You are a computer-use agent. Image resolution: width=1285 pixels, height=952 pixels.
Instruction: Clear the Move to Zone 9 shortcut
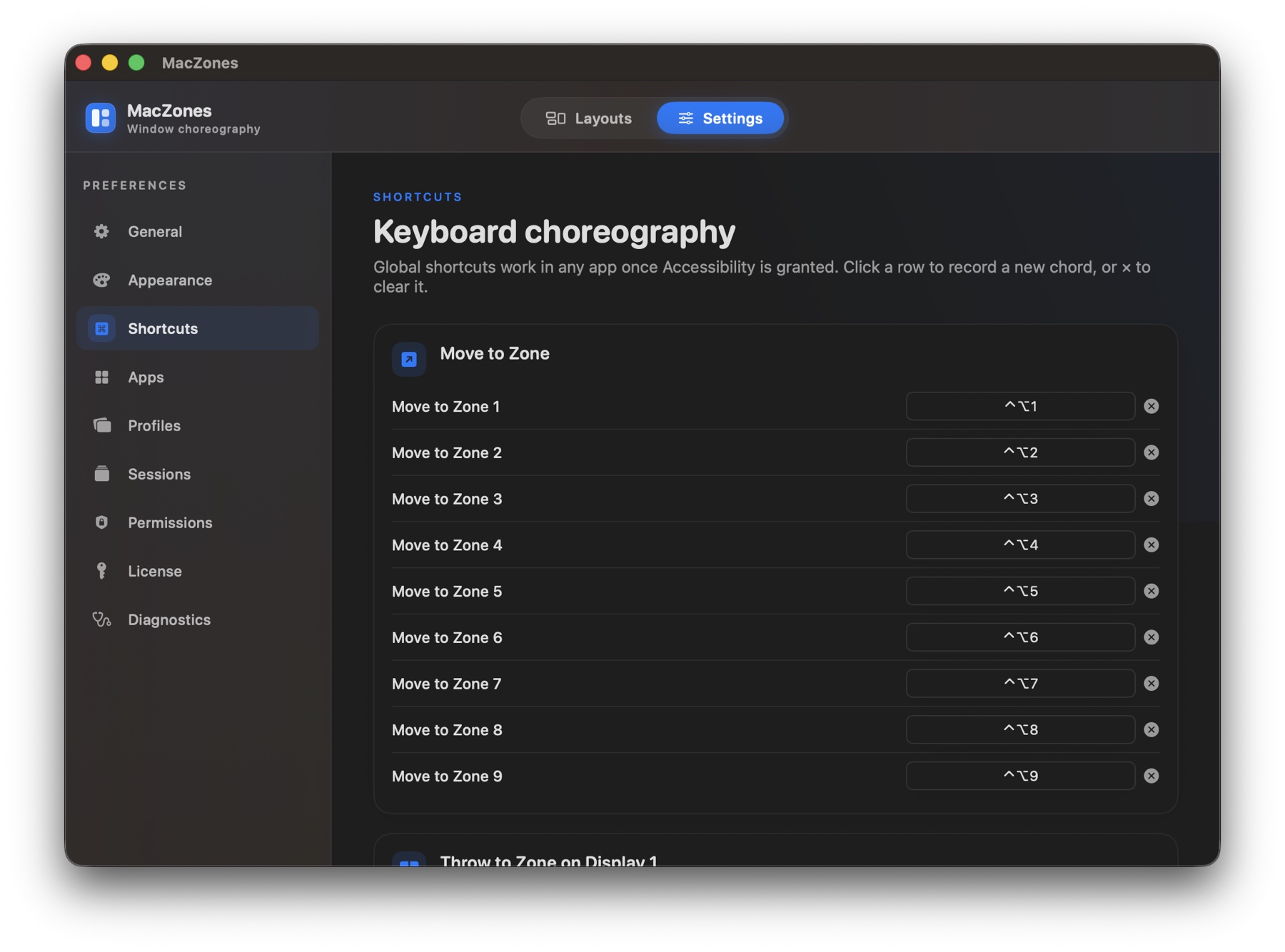click(1151, 776)
